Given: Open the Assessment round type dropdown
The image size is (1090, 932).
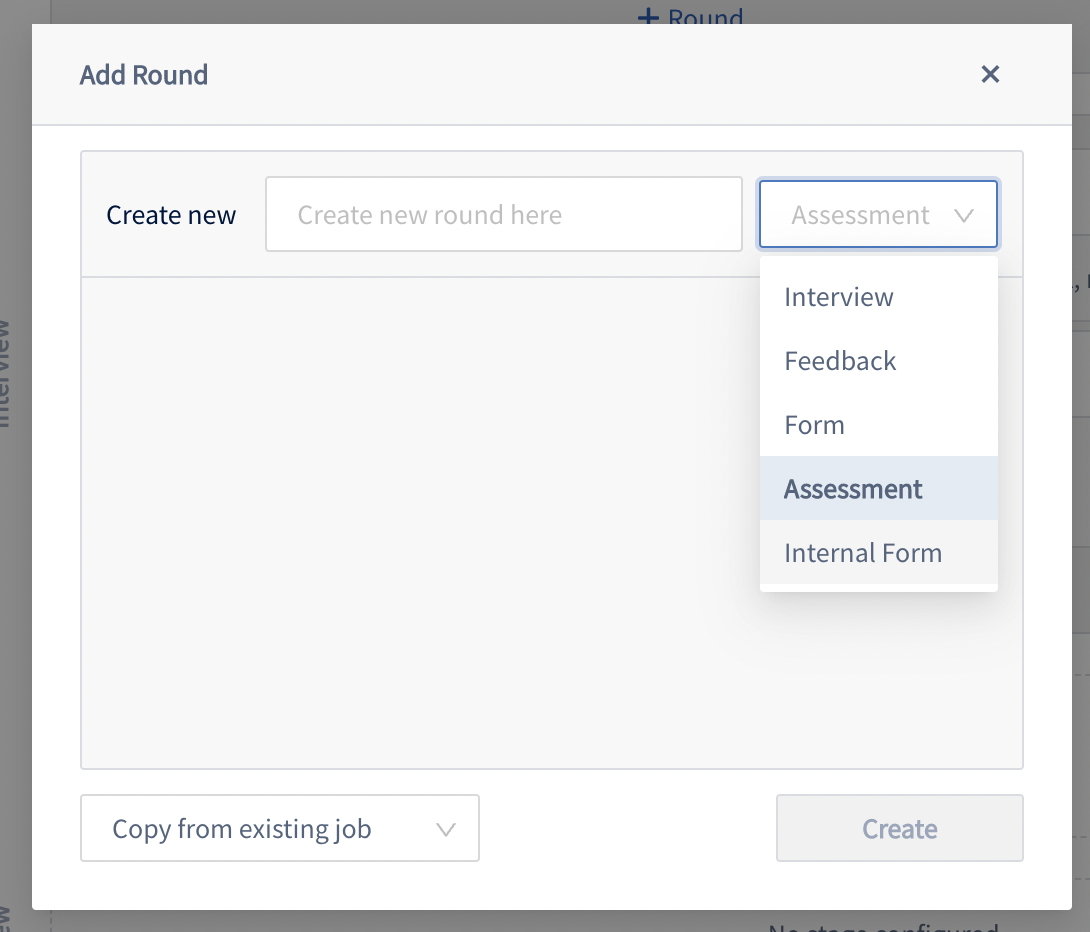Looking at the screenshot, I should pos(879,214).
